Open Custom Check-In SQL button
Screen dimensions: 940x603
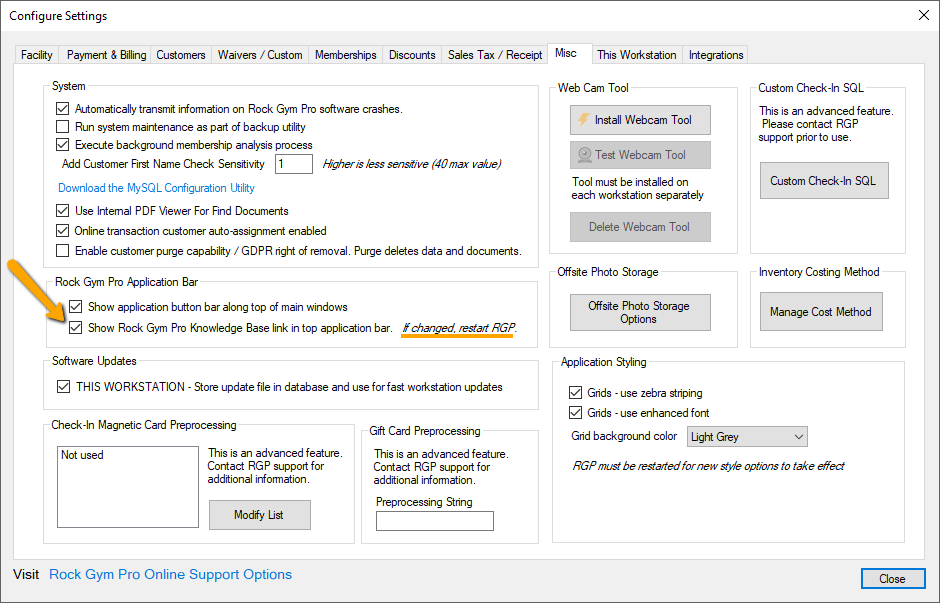pyautogui.click(x=824, y=181)
